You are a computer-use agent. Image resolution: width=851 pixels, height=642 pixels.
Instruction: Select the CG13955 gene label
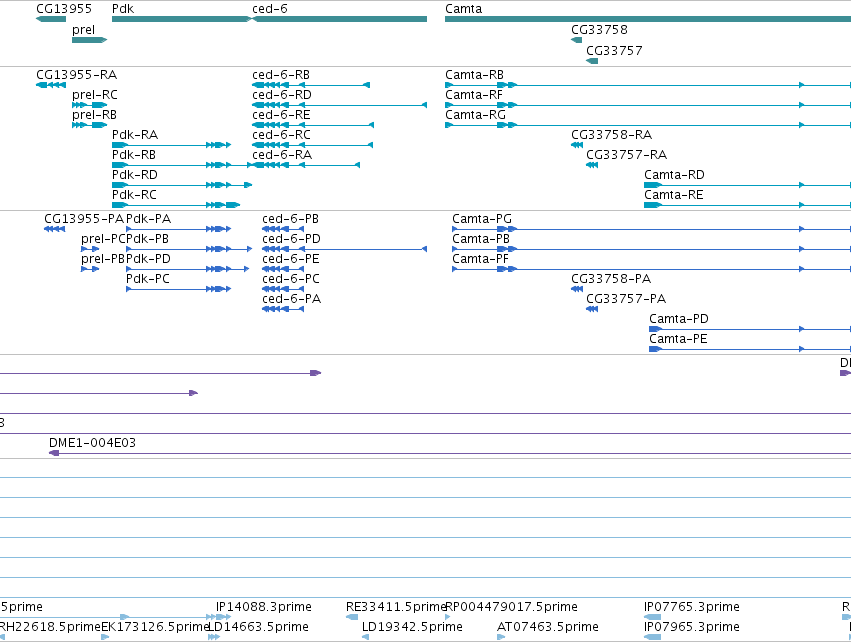coord(63,9)
